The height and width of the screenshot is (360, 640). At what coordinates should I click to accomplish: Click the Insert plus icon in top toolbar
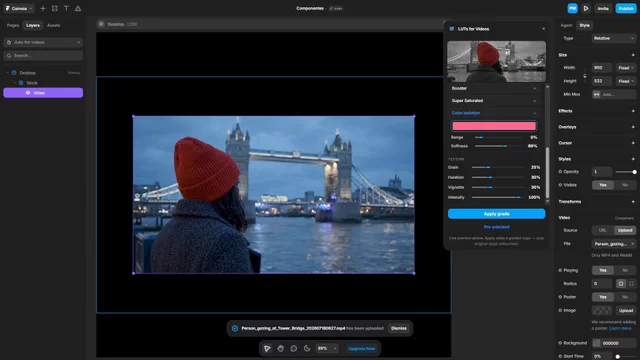[43, 8]
